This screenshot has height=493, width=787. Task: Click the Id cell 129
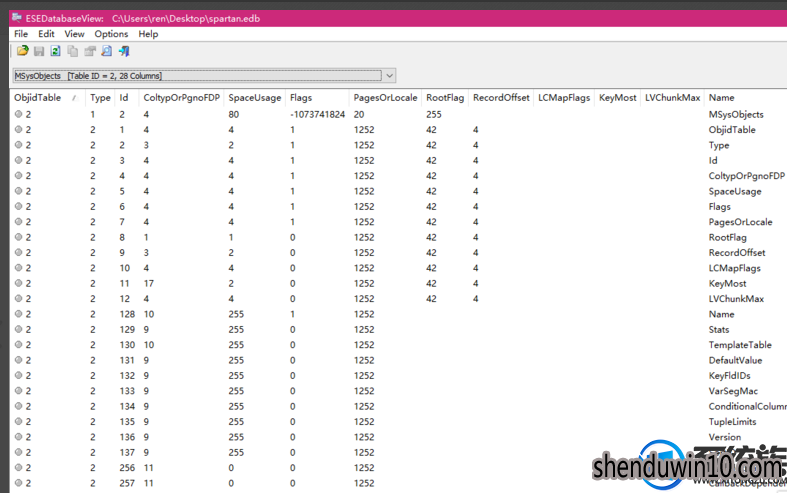point(127,330)
